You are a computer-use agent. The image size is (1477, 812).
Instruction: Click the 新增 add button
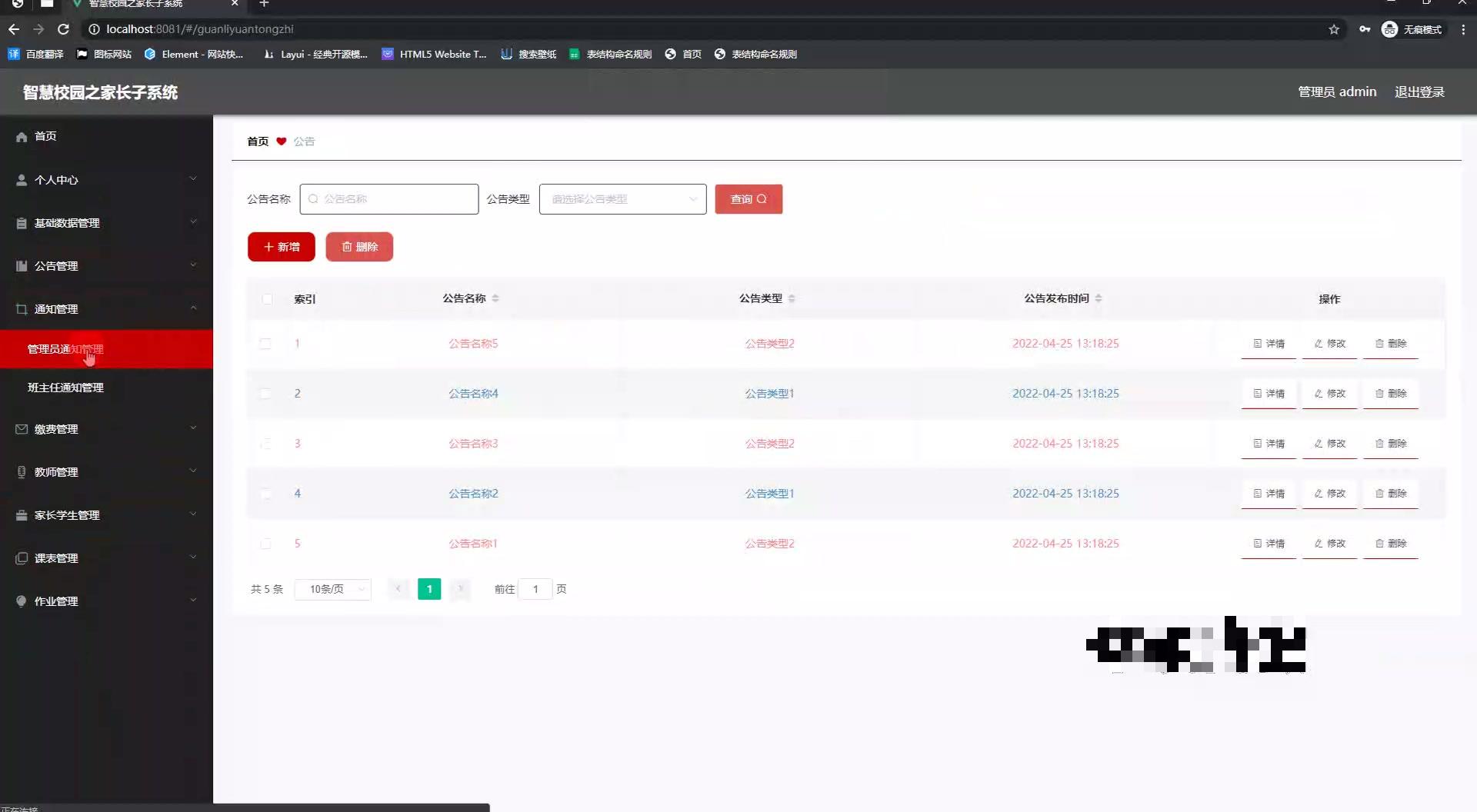click(282, 247)
